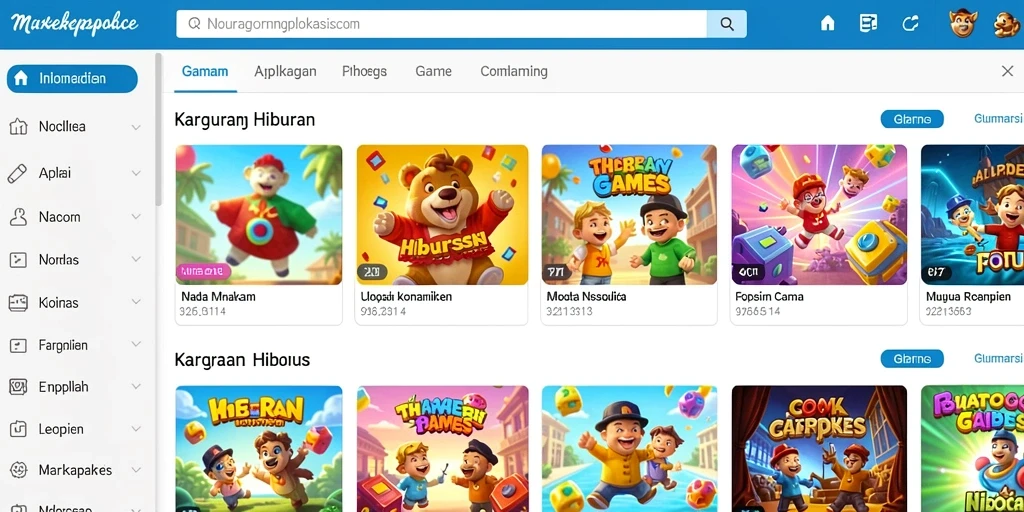Expand the Leopien chevron arrow
This screenshot has height=512, width=1024.
point(136,429)
